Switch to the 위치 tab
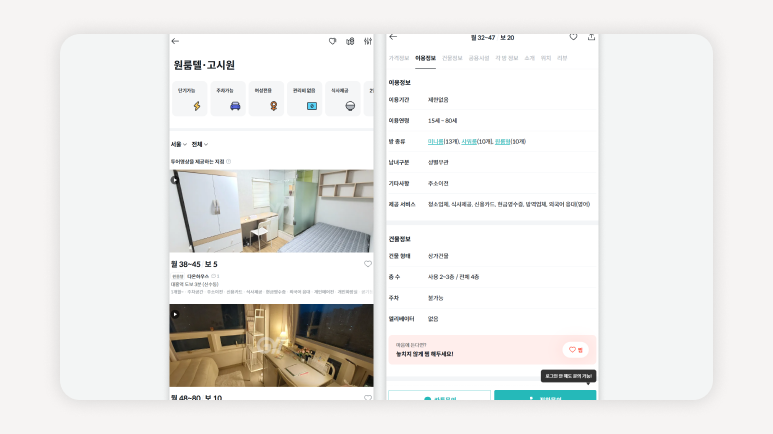The image size is (773, 434). [x=546, y=58]
